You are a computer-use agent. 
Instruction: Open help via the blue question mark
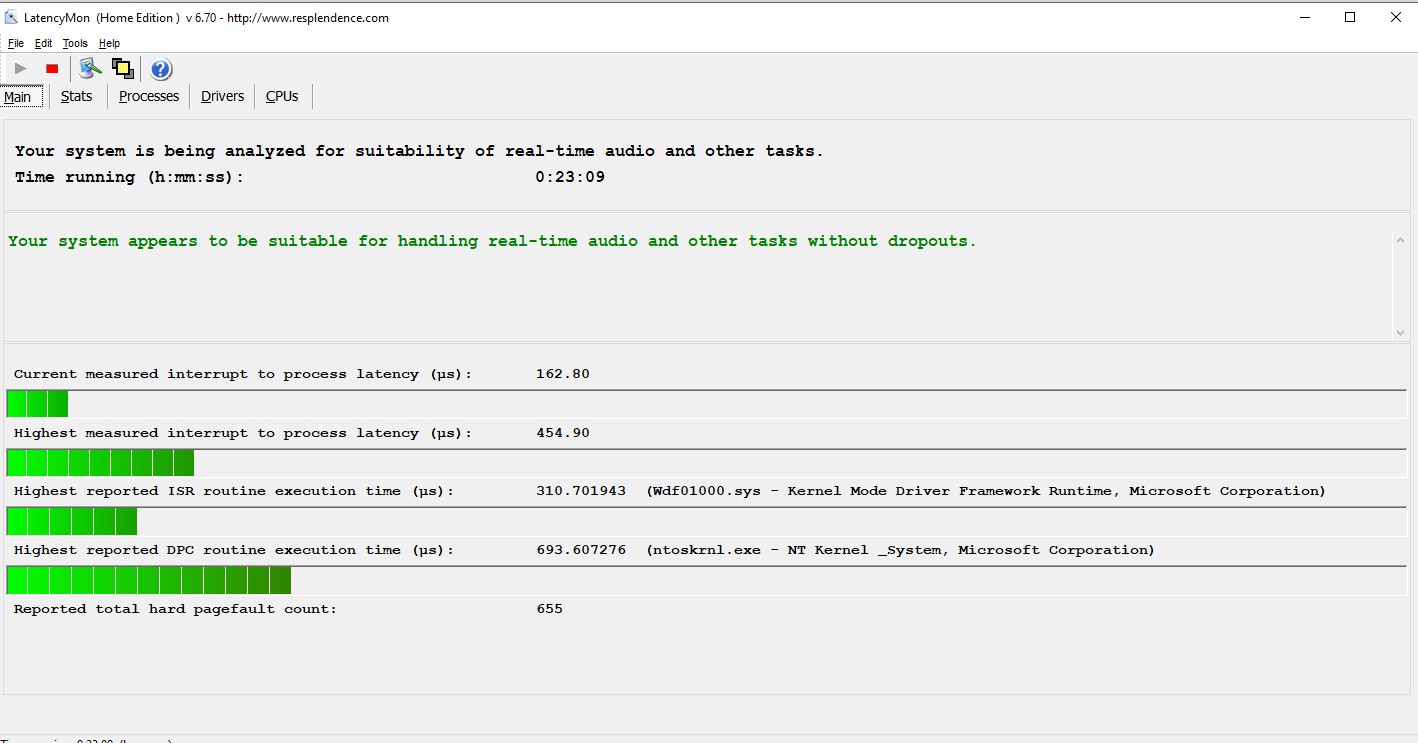(x=161, y=69)
